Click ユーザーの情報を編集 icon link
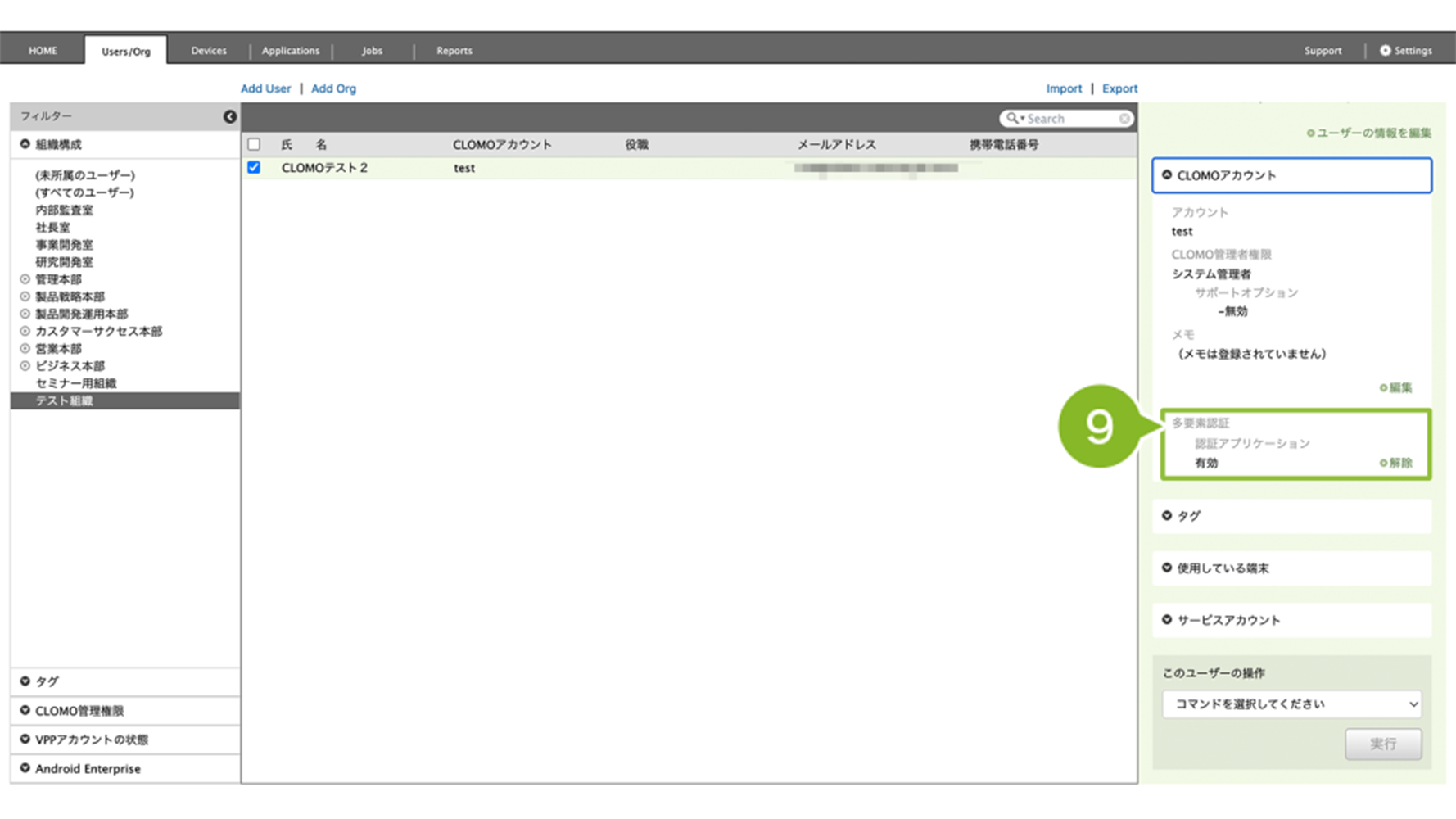This screenshot has height=819, width=1456. tap(1310, 133)
